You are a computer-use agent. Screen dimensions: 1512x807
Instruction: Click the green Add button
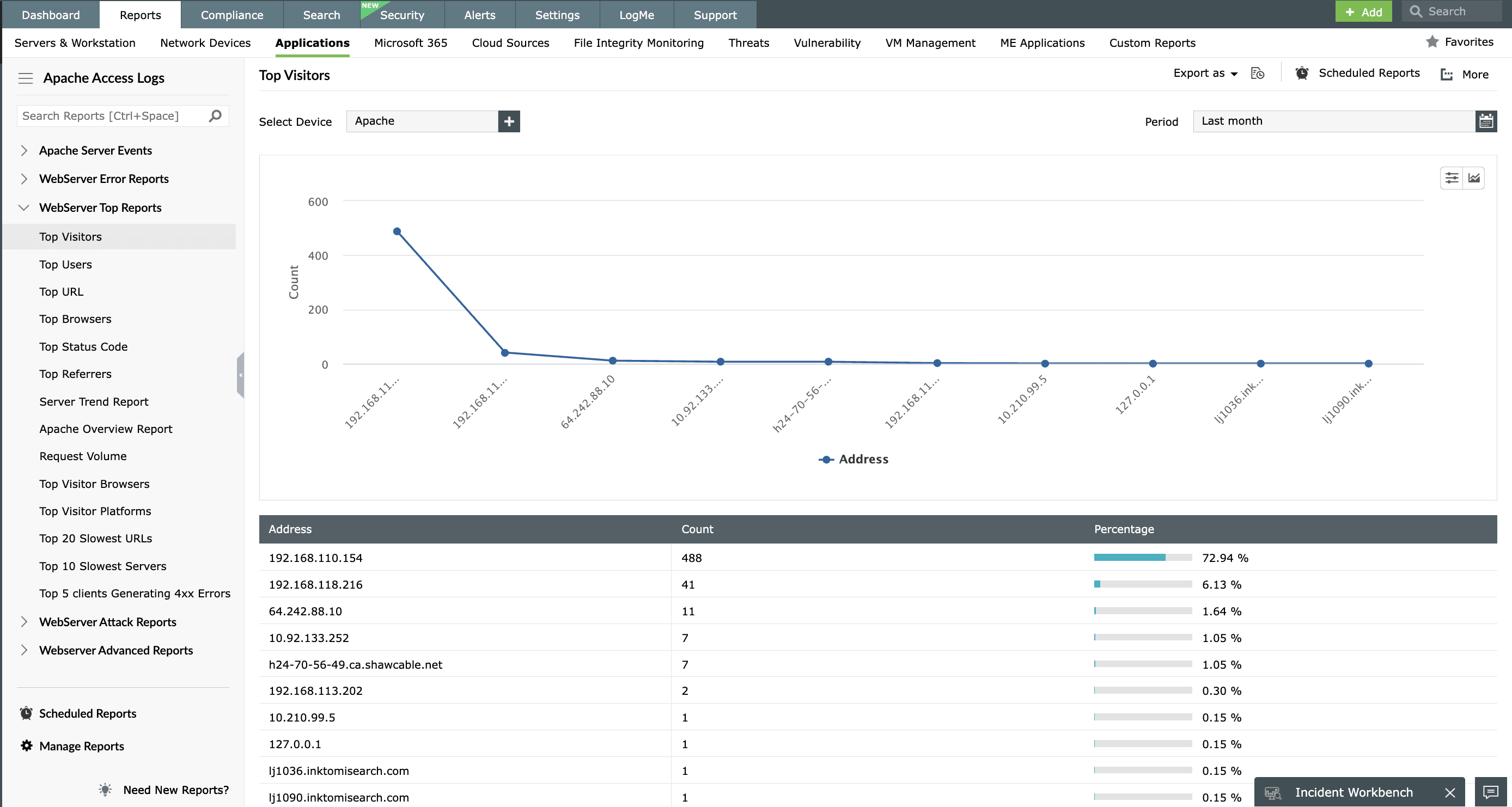click(x=1363, y=12)
